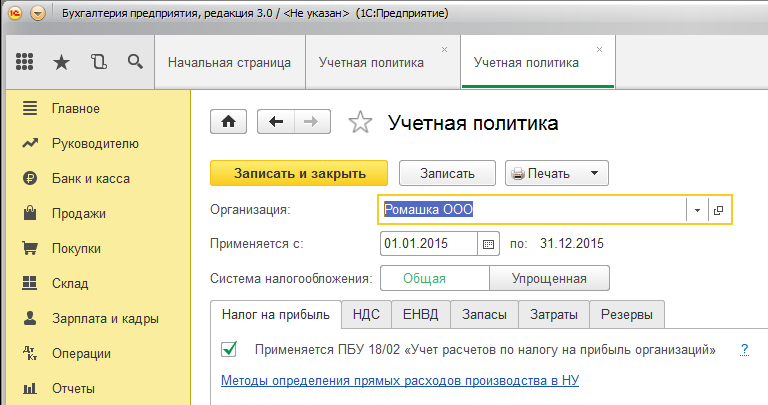Click the Операции Дт/Кт icon
768x405 pixels.
(x=30, y=353)
